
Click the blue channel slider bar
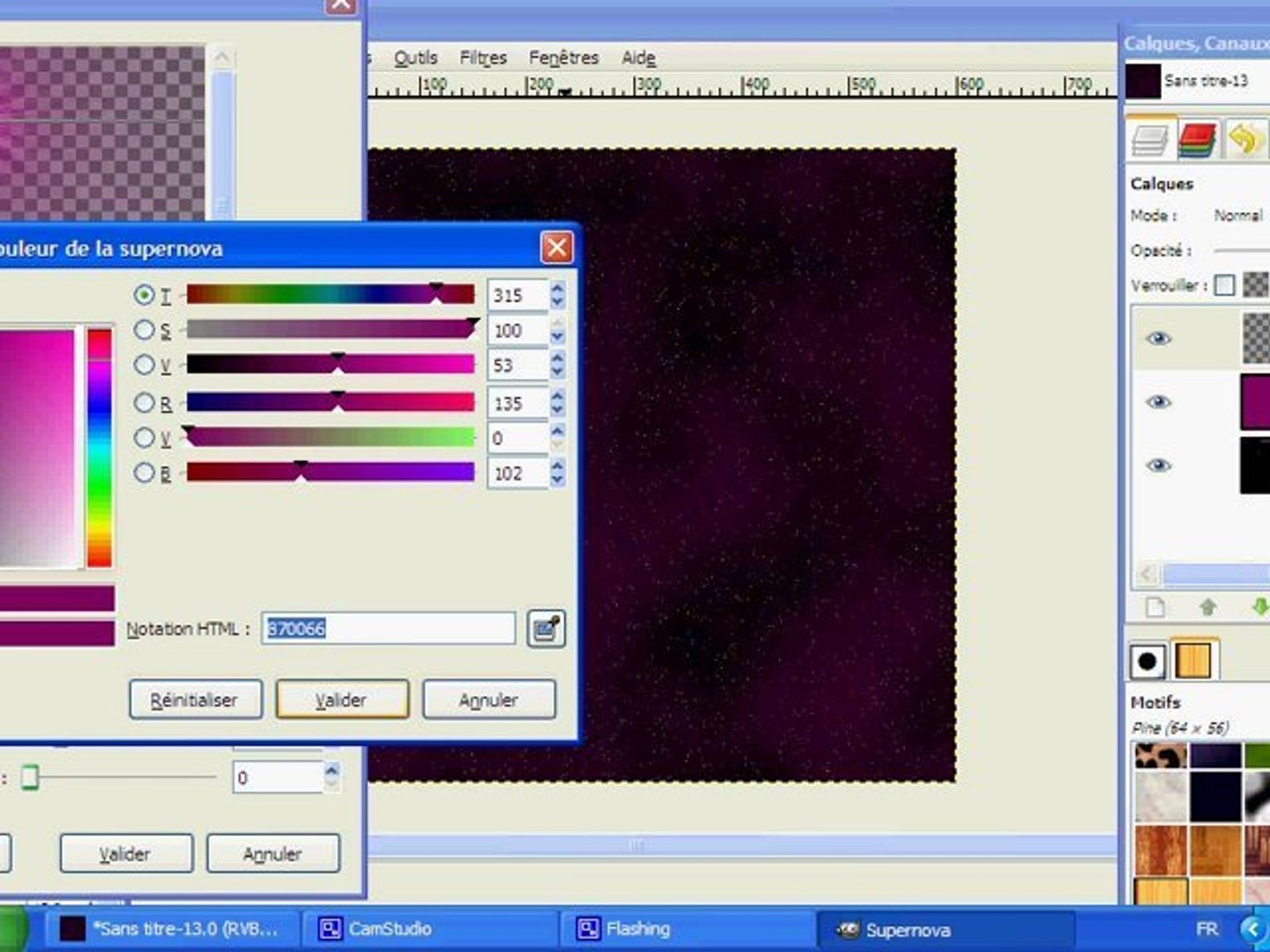click(331, 472)
